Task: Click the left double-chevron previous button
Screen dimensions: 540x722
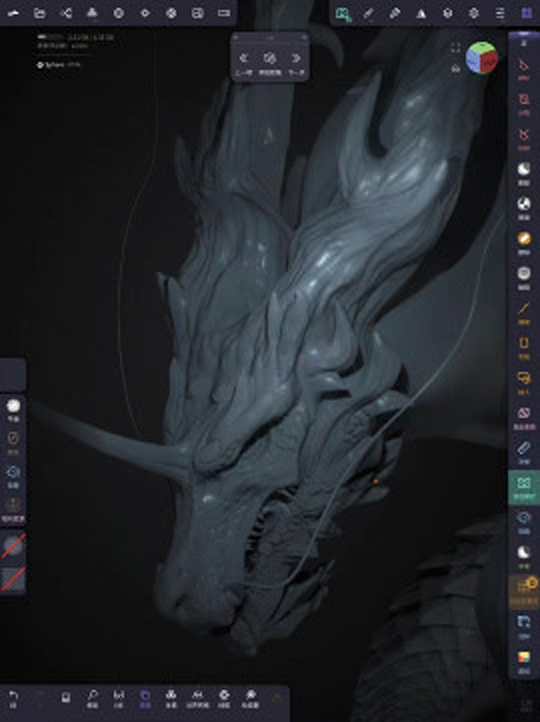Action: coord(244,58)
